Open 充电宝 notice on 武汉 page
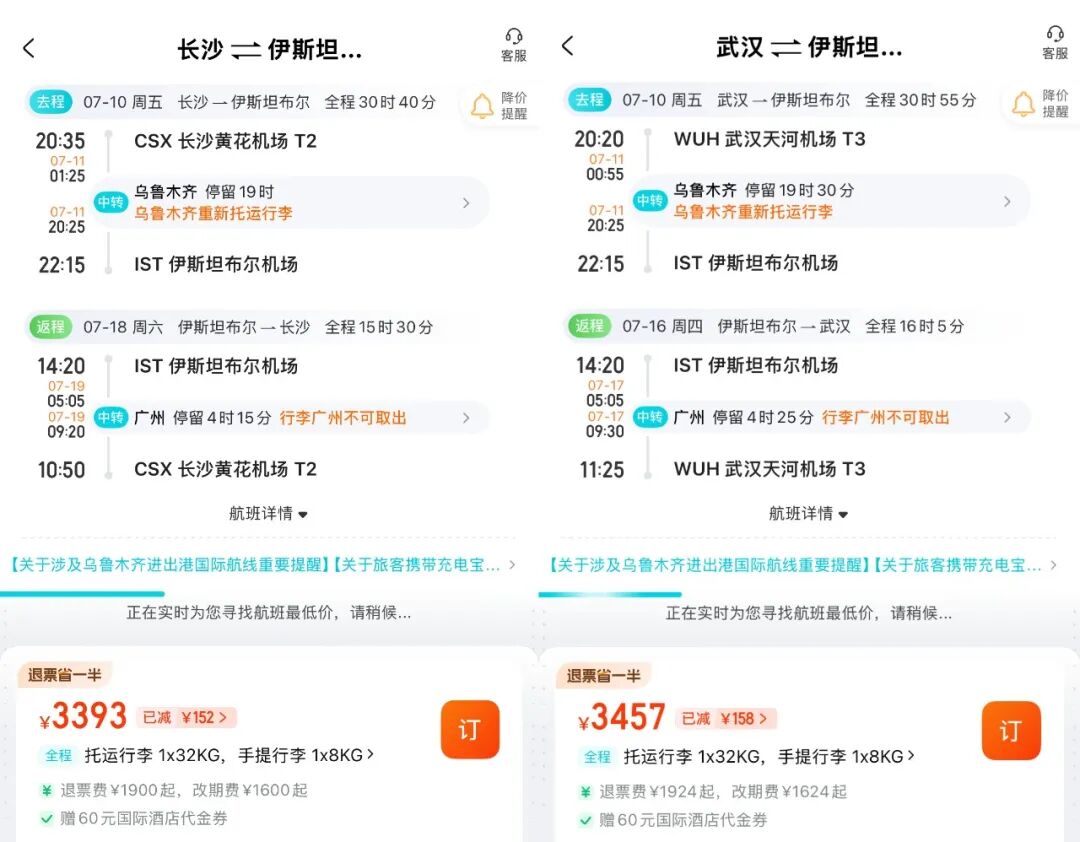 coord(958,565)
